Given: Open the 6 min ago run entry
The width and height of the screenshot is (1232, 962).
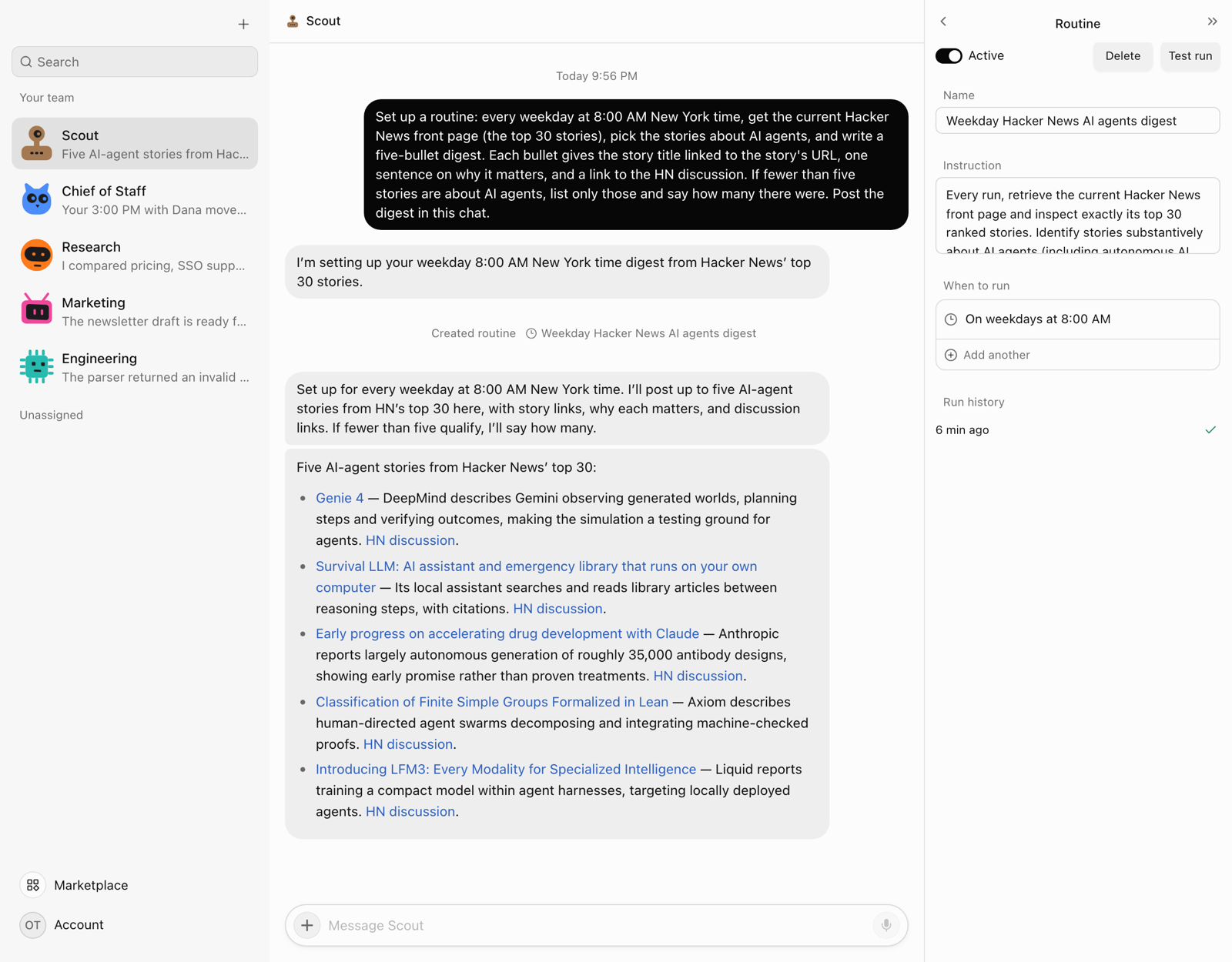Looking at the screenshot, I should click(1077, 430).
